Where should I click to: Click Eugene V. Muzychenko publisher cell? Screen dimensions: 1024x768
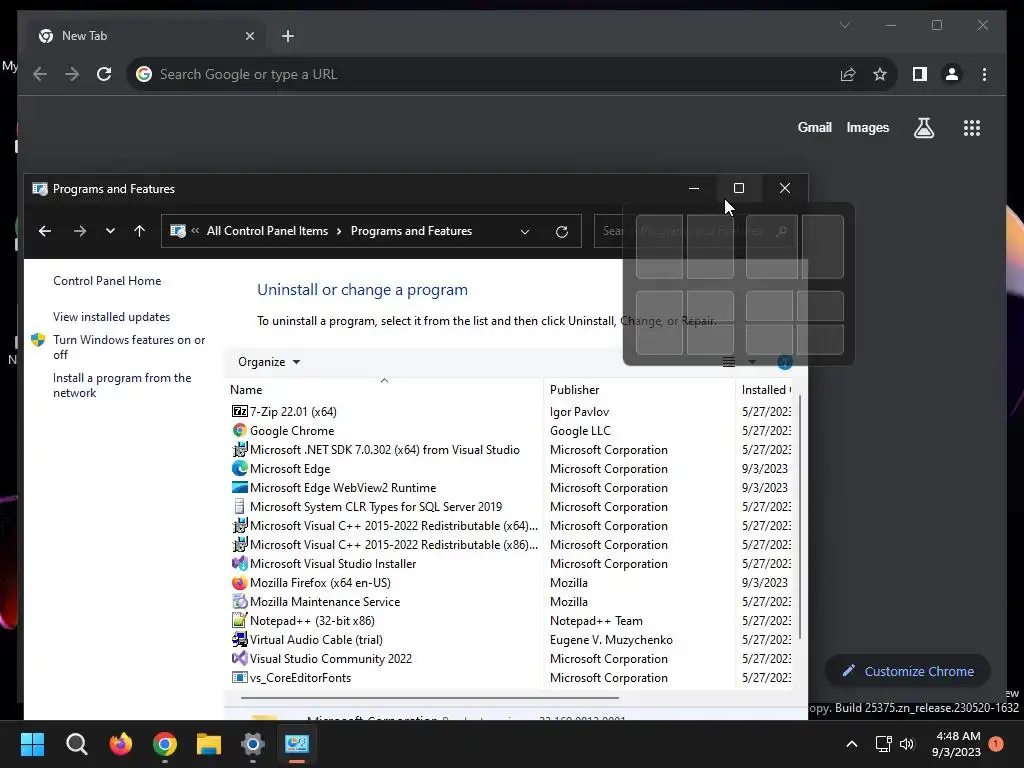coord(611,639)
